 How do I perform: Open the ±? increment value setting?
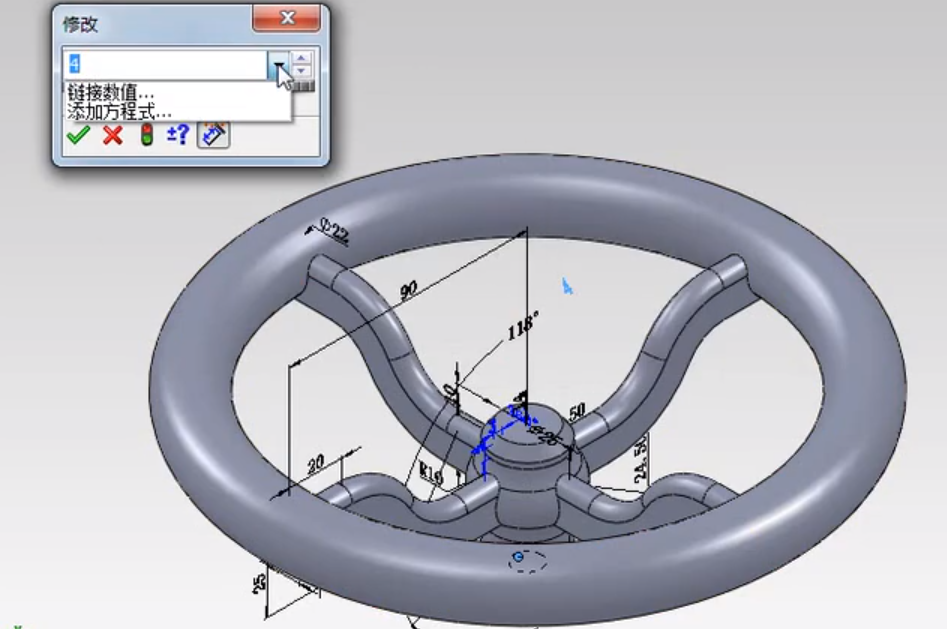(x=178, y=134)
